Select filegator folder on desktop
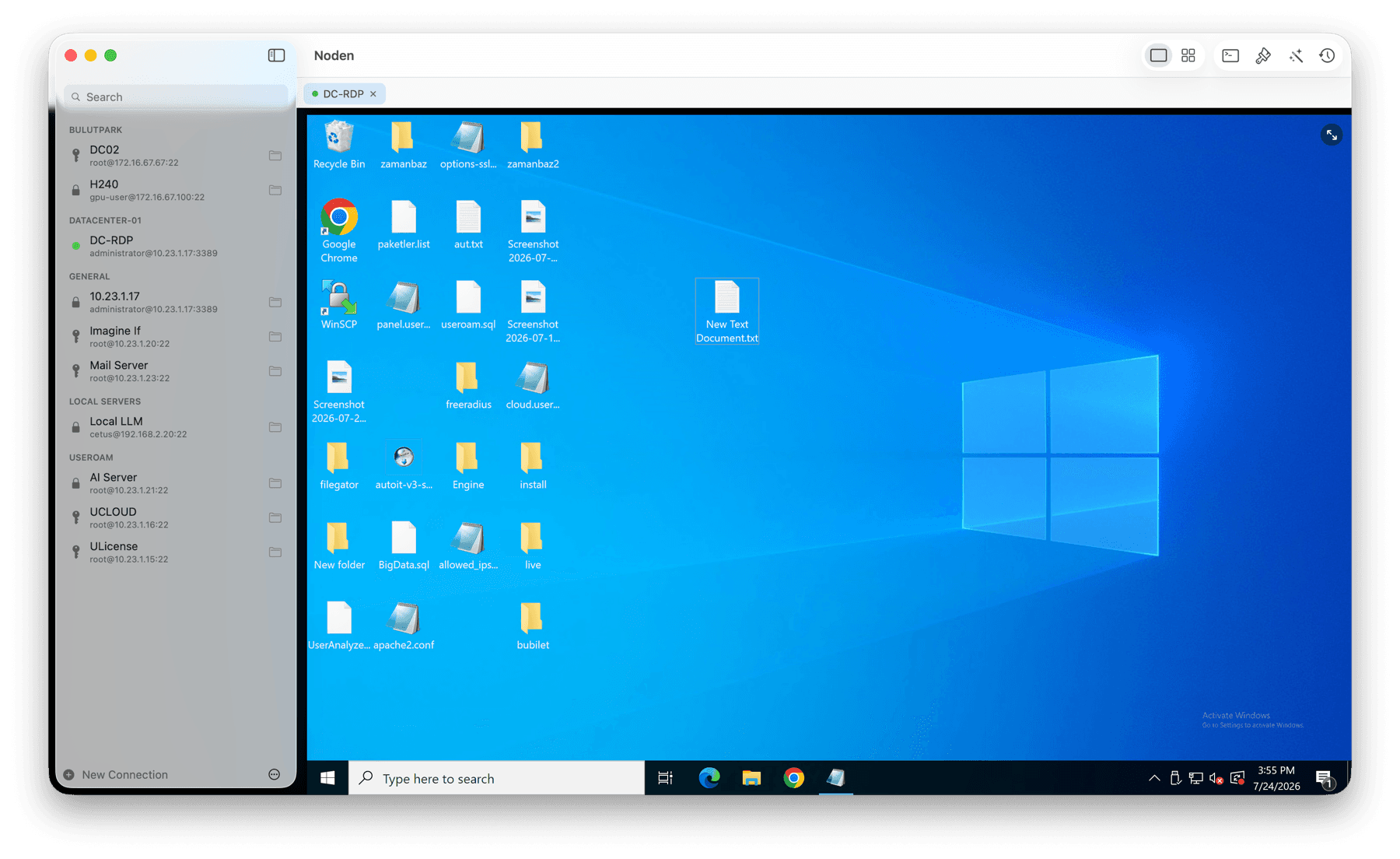The image size is (1400, 859). point(339,465)
